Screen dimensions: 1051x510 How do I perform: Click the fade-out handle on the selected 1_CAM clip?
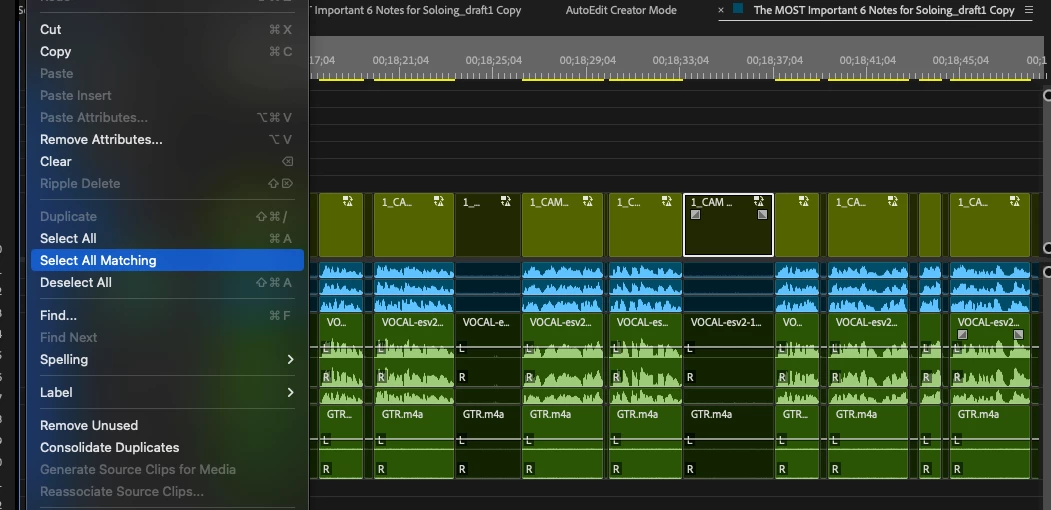762,214
